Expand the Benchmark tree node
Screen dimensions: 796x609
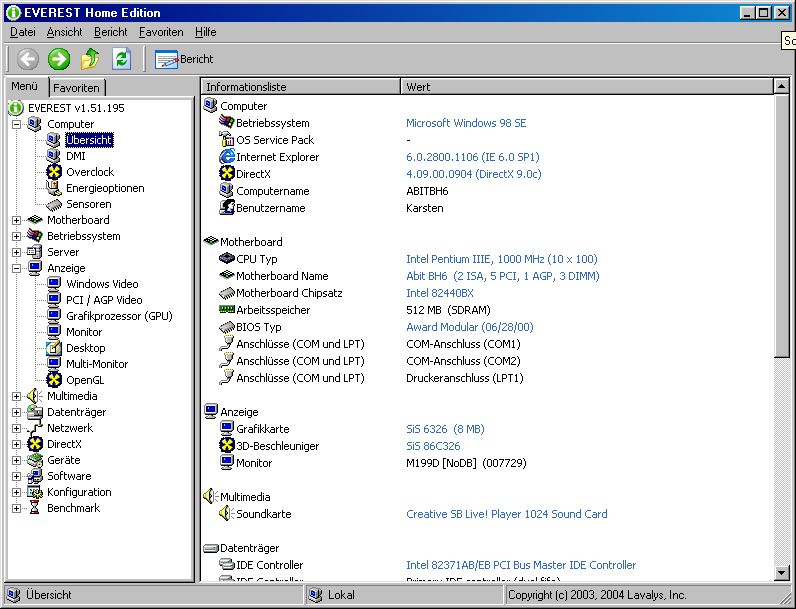point(17,509)
